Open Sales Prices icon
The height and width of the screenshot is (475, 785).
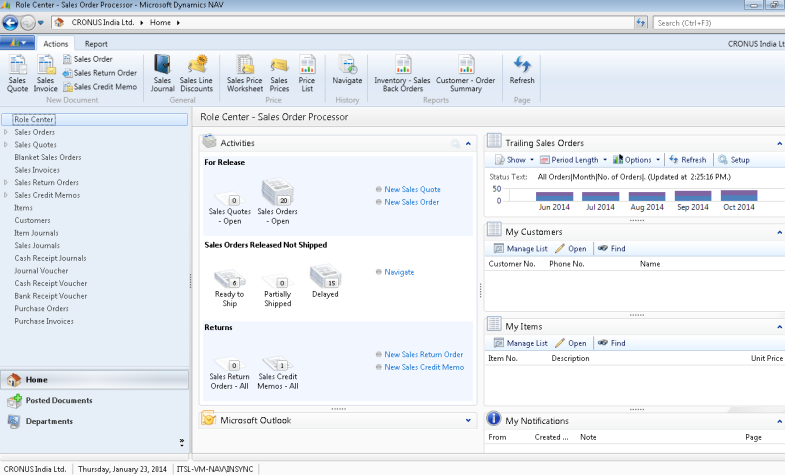point(279,74)
